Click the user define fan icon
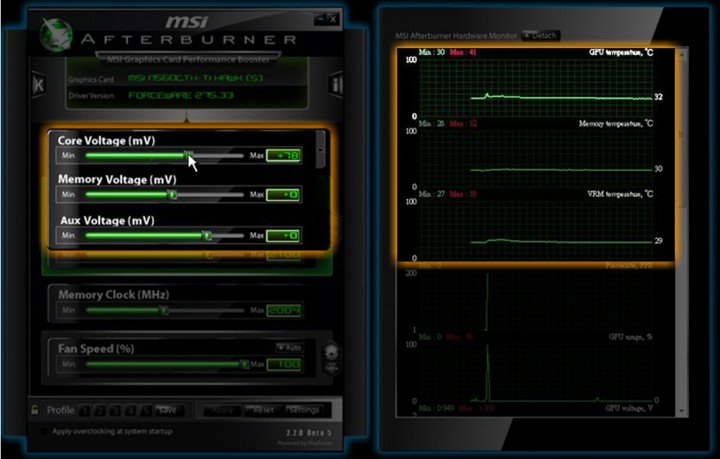Screen dimensions: 720x459 [331, 358]
